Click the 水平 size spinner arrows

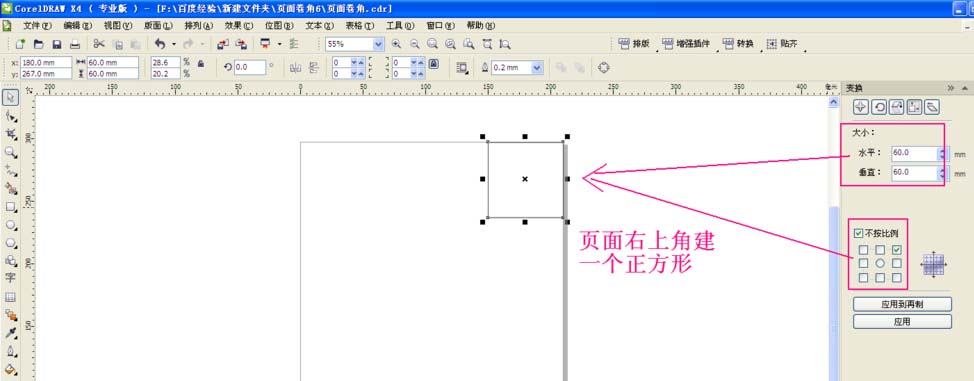coord(942,154)
